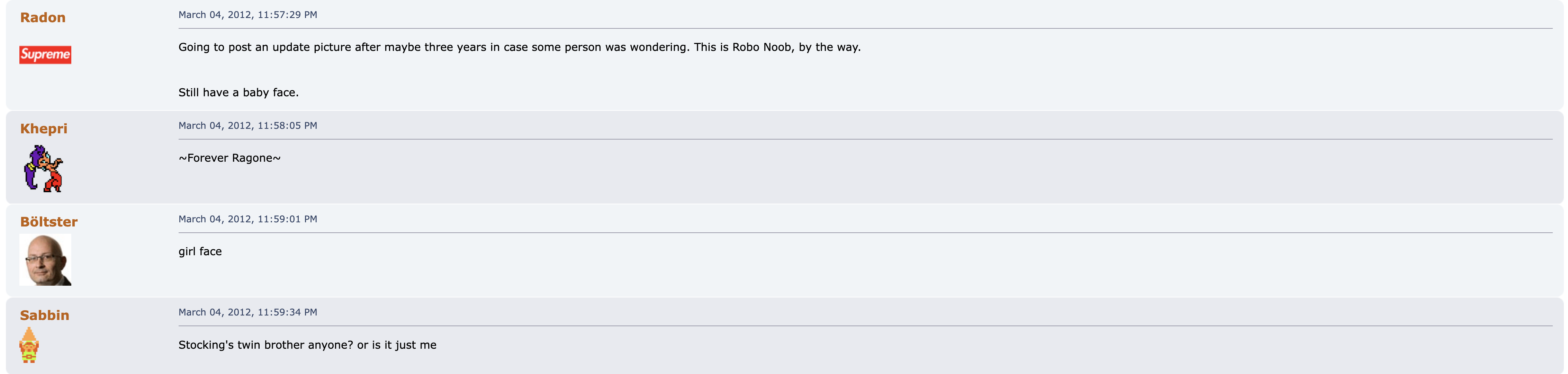This screenshot has width=1568, height=374.
Task: Select the Sabbin username link
Action: coord(44,315)
